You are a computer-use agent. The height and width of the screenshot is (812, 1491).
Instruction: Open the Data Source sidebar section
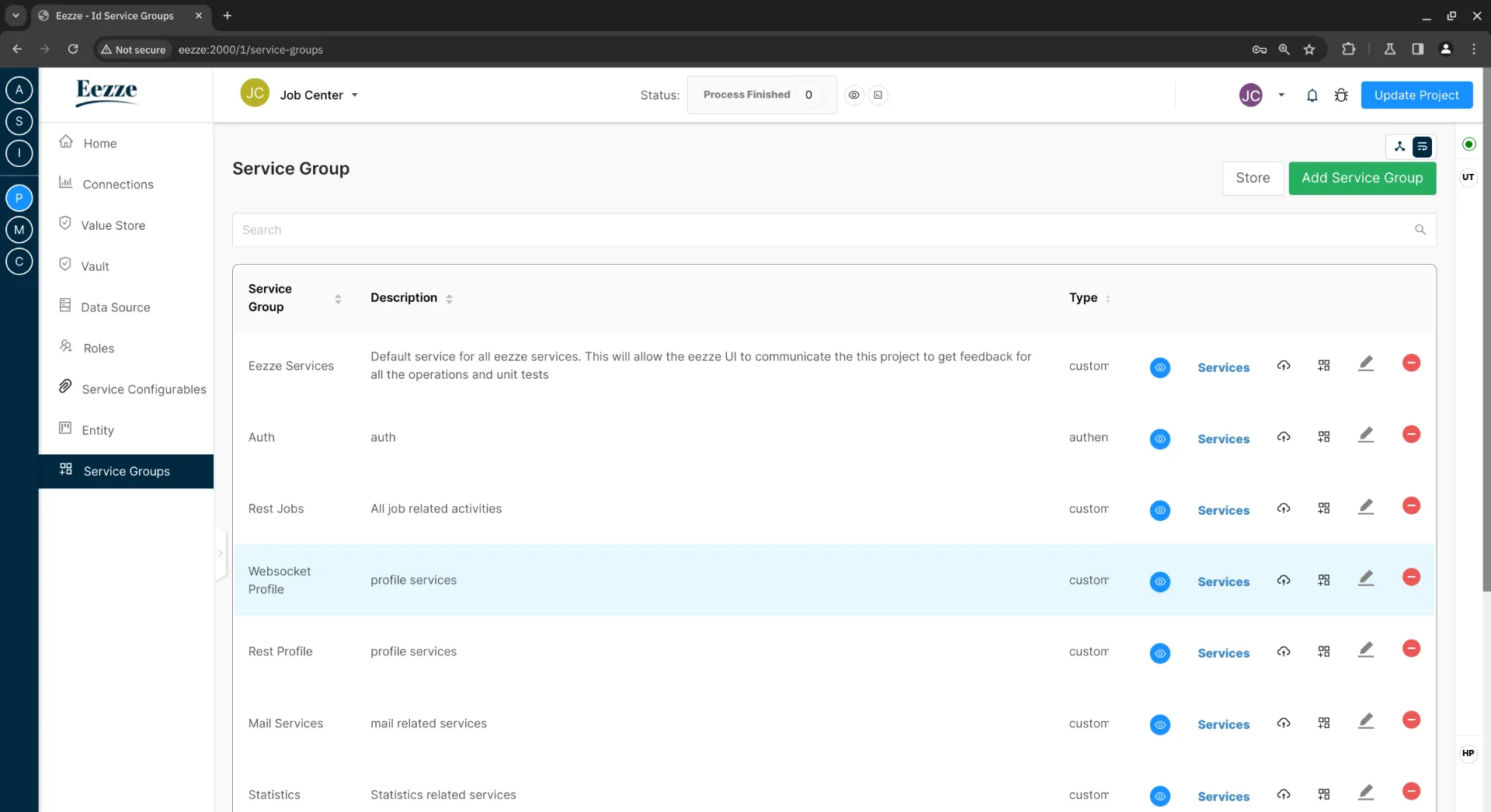tap(116, 307)
